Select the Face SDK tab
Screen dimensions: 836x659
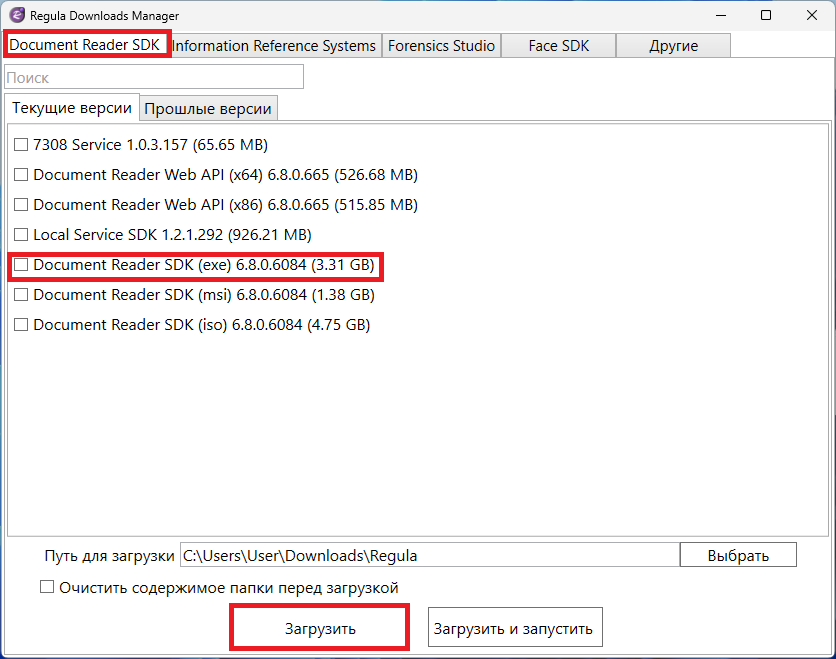(559, 46)
